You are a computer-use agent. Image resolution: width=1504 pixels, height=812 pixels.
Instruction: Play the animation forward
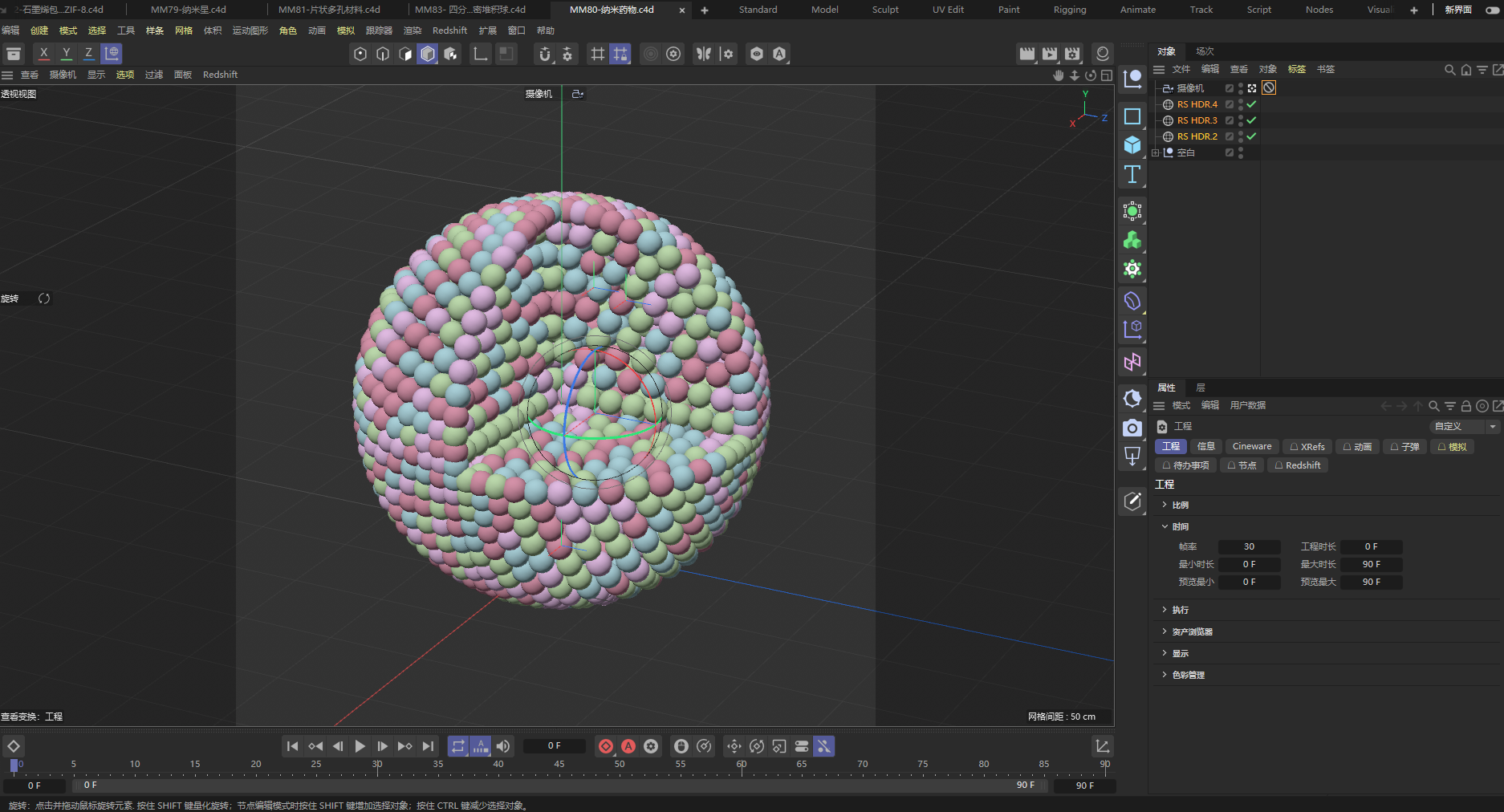pyautogui.click(x=360, y=746)
